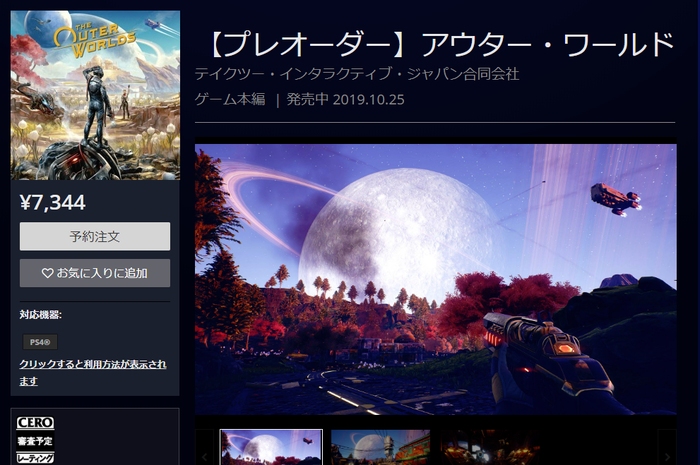Click the next arrow in the thumbnail carousel
Viewport: 700px width, 465px height.
tap(667, 456)
